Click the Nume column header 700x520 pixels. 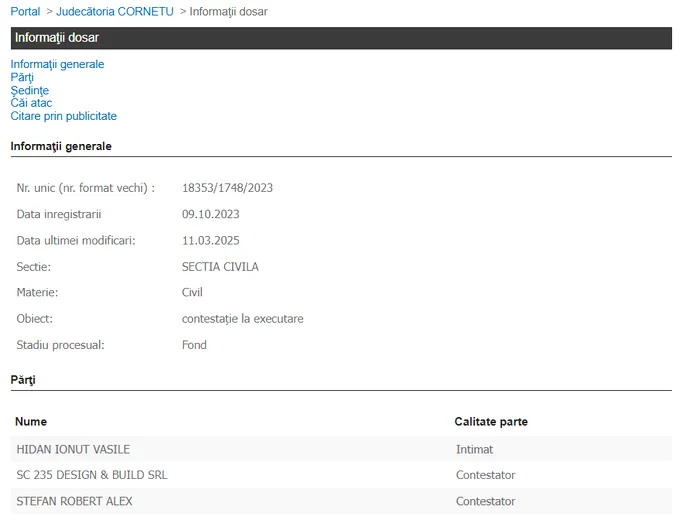click(x=31, y=422)
